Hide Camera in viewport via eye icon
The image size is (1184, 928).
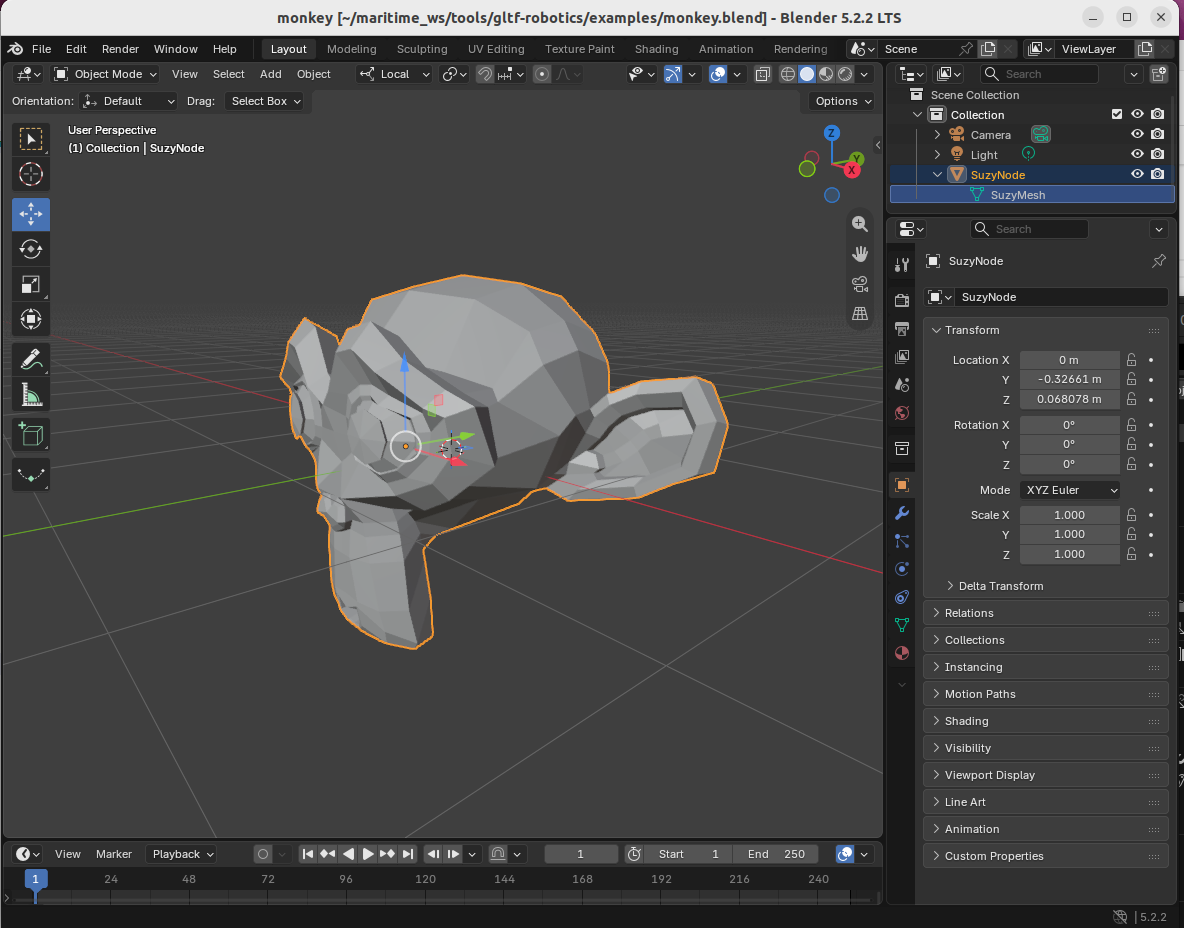[1137, 134]
